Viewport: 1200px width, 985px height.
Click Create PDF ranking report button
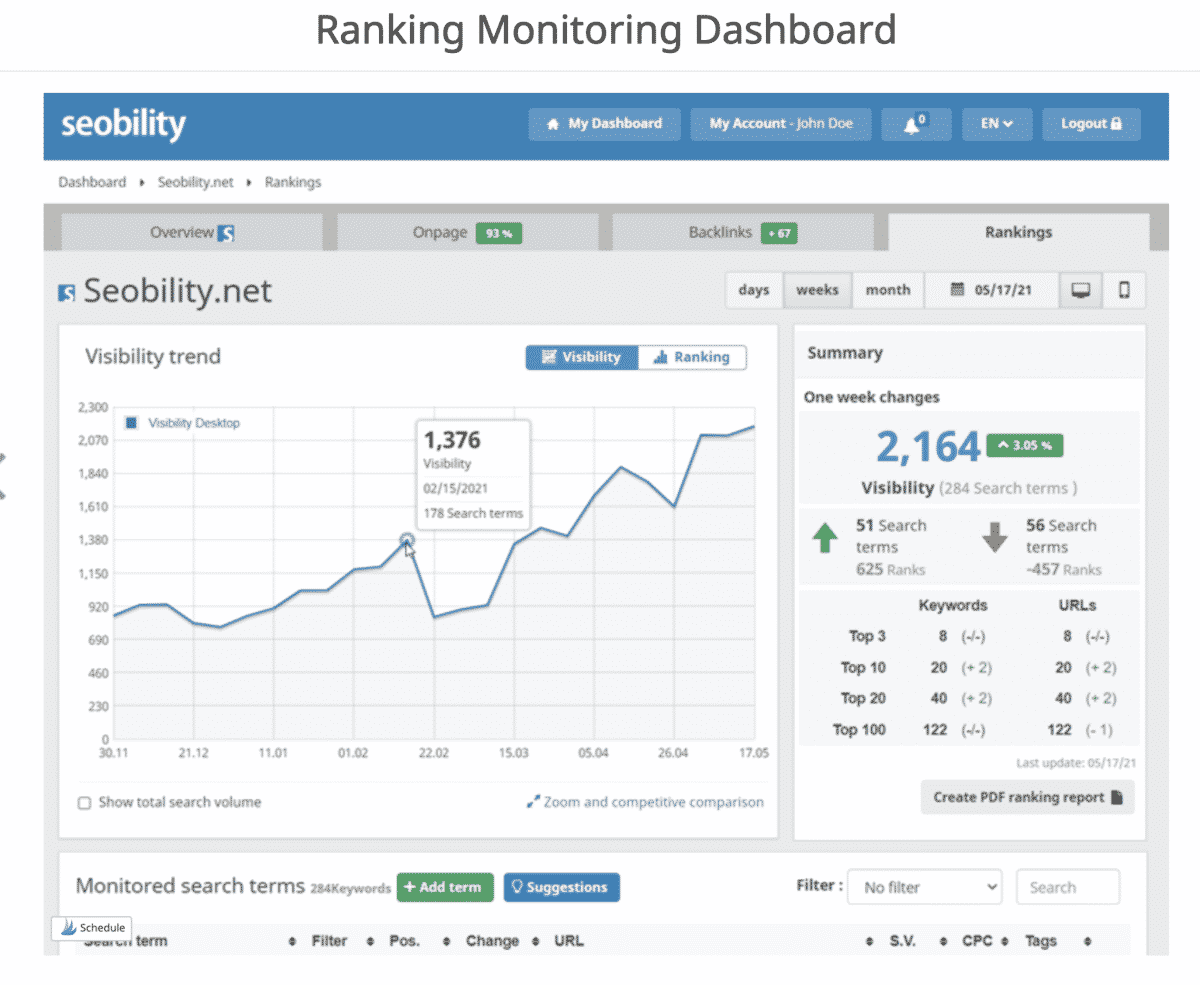point(1028,797)
